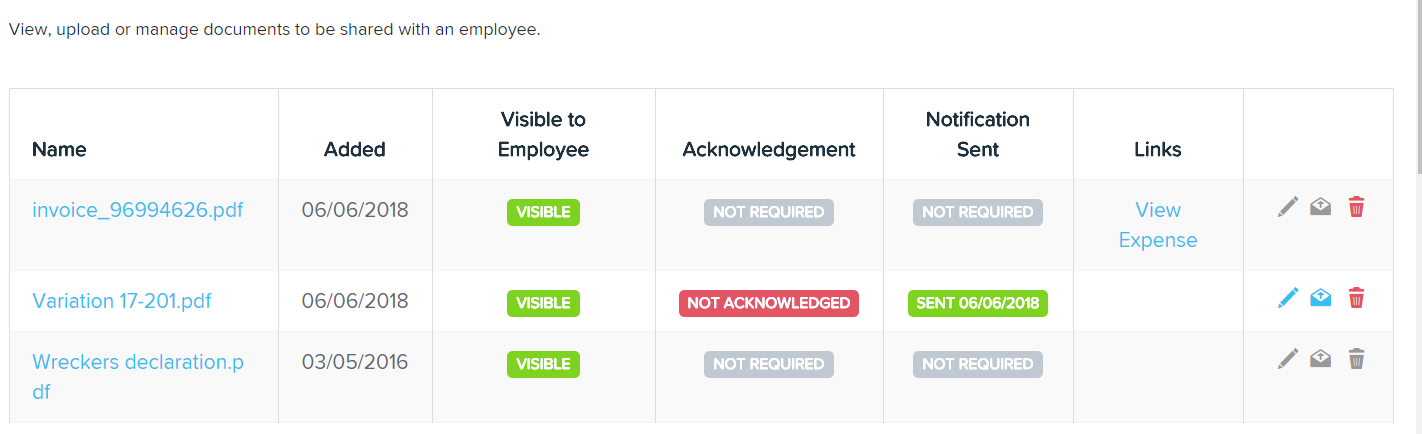Edit the Wreckers declaration document with the pencil icon
Screen dimensions: 1422x434
click(1288, 358)
